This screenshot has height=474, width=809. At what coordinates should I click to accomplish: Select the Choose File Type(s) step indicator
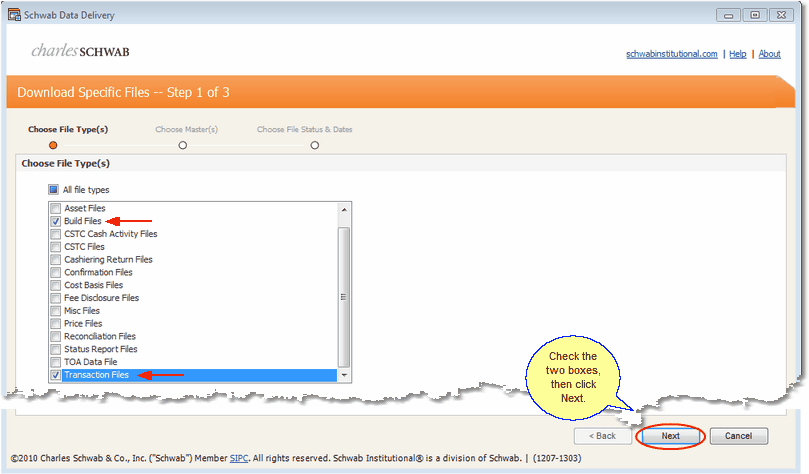pyautogui.click(x=53, y=145)
